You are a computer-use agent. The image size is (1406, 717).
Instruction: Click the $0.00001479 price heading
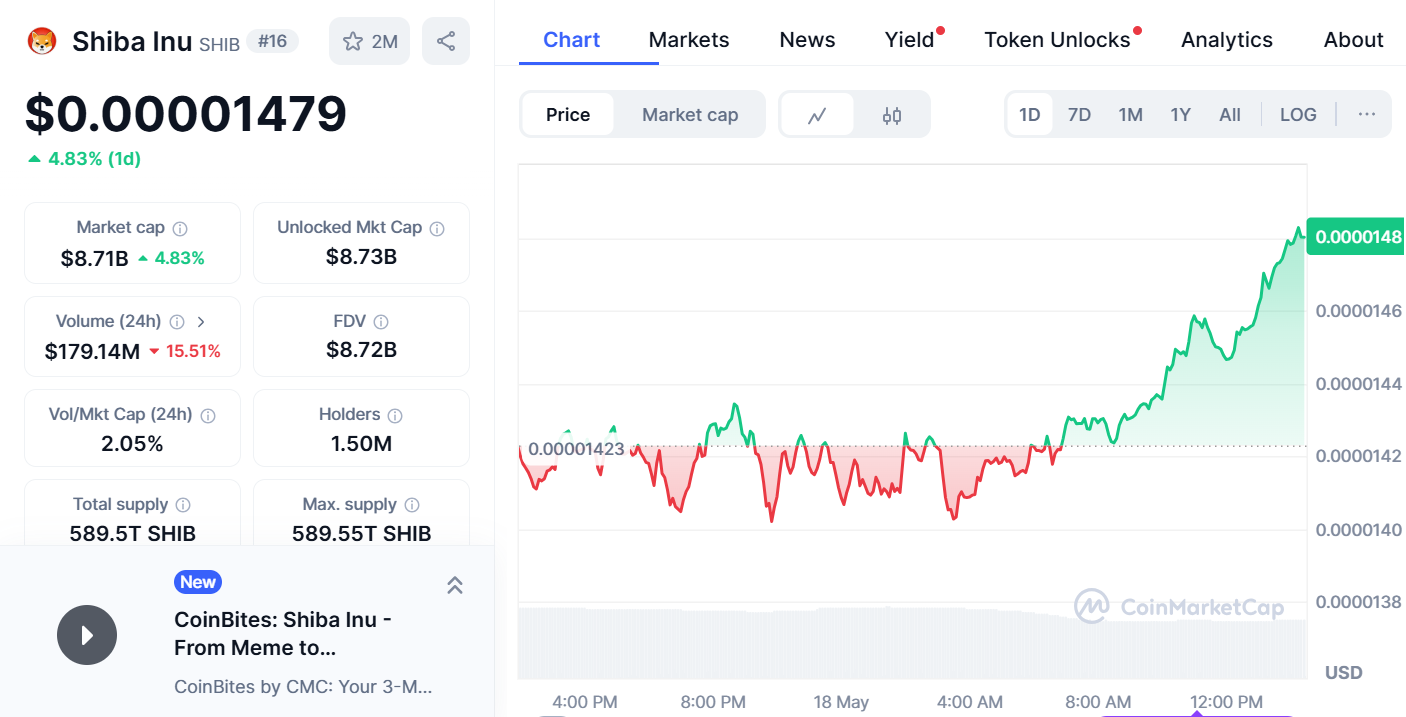(186, 113)
